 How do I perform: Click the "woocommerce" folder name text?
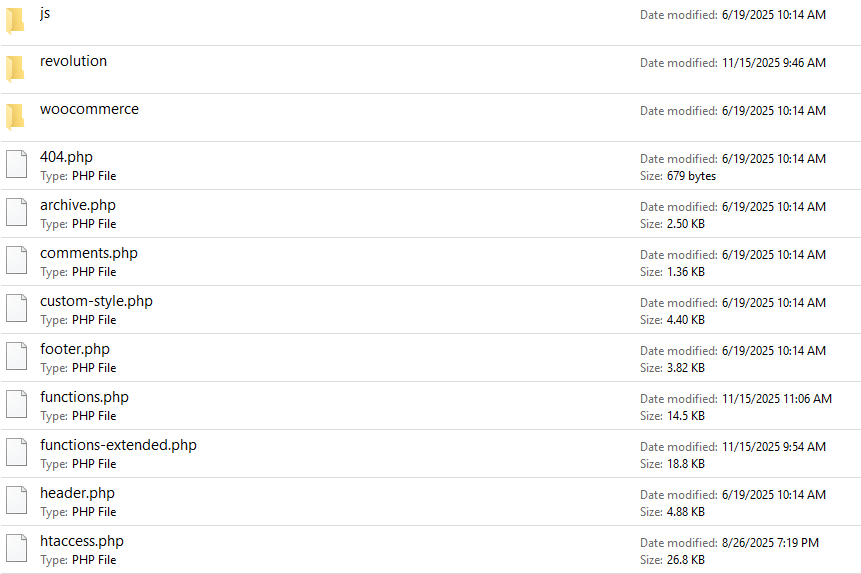89,109
